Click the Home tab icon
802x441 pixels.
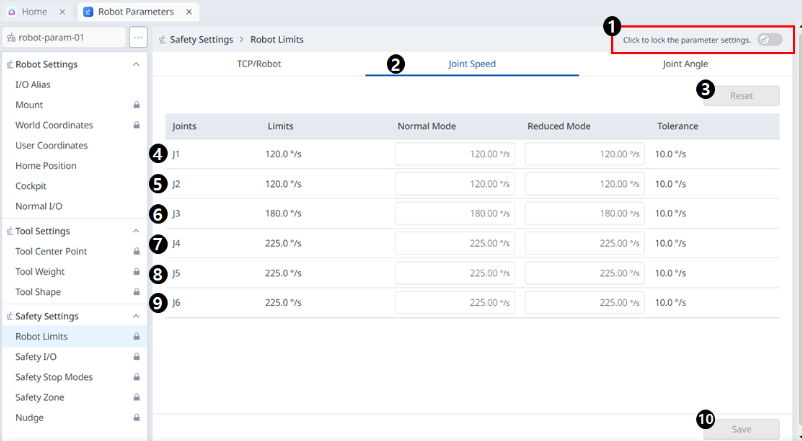(12, 12)
